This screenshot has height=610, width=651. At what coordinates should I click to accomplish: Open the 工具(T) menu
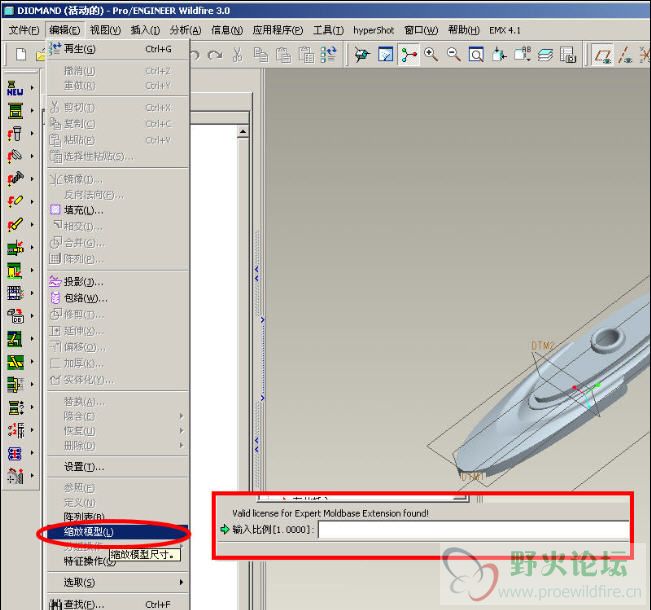pos(328,30)
